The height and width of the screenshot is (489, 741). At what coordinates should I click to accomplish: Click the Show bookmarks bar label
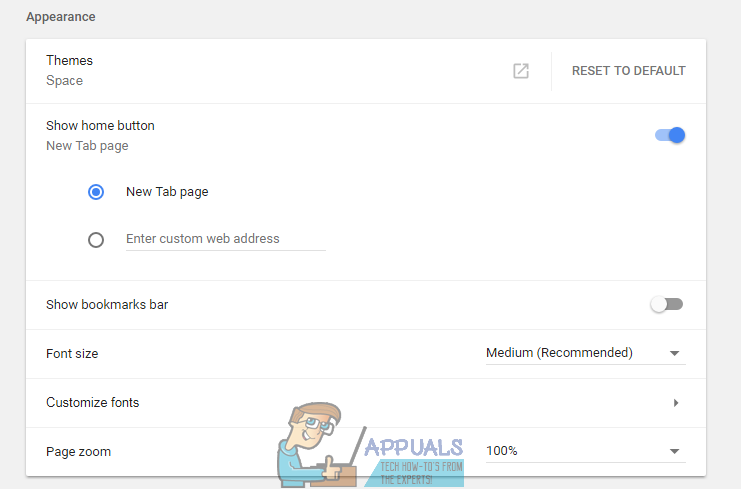107,305
